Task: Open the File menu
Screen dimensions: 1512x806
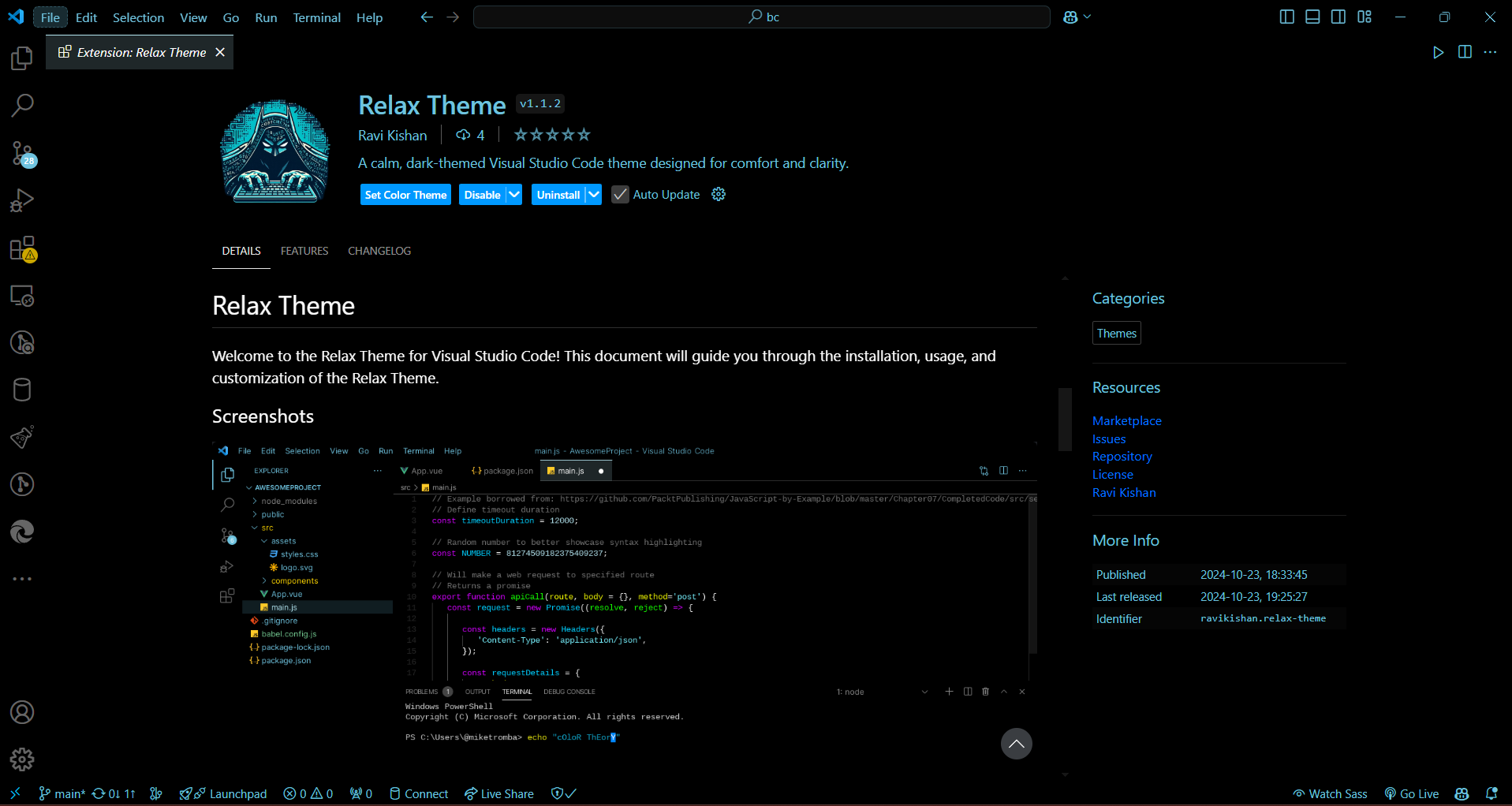Action: tap(50, 17)
